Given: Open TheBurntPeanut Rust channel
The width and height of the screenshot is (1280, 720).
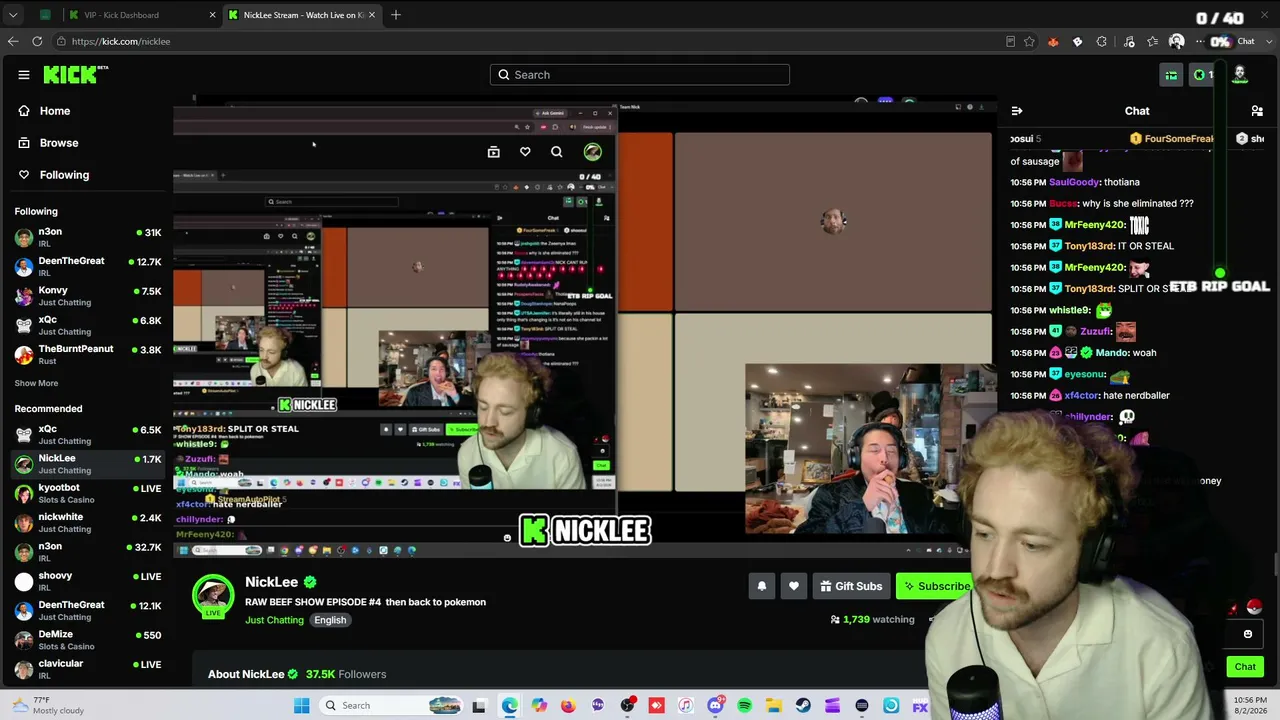Looking at the screenshot, I should [x=88, y=354].
